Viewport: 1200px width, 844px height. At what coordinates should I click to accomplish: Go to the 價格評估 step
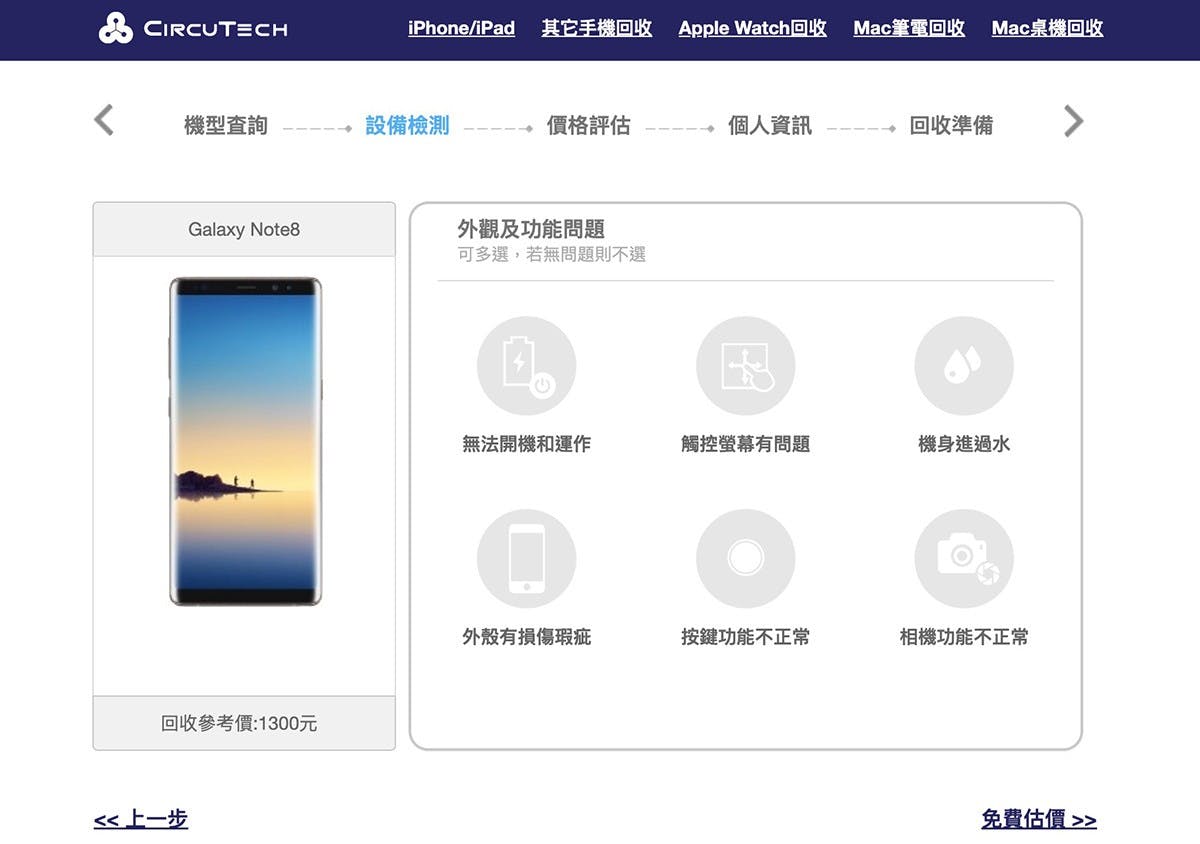point(588,126)
